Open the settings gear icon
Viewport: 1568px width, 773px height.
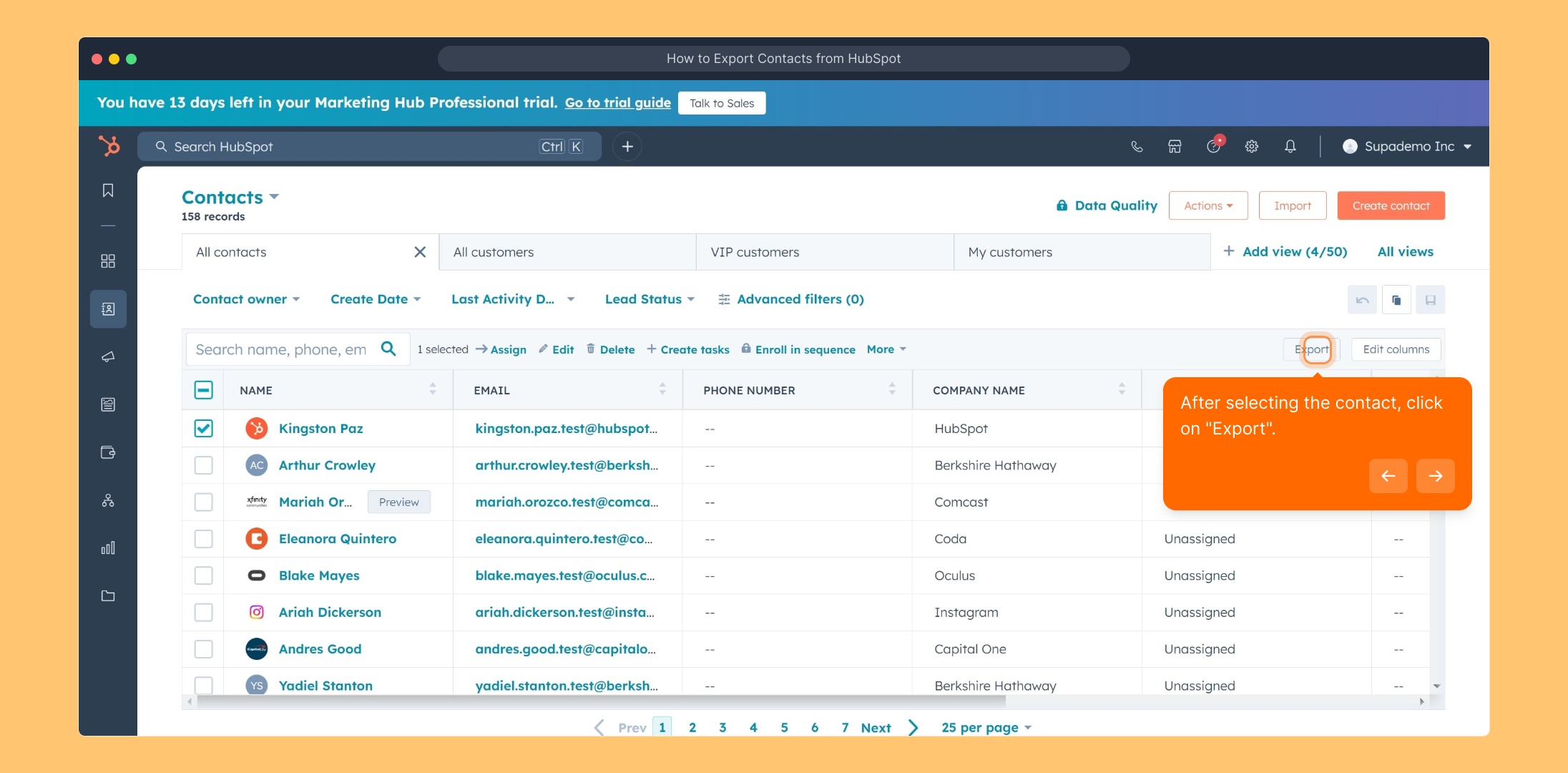pos(1251,147)
